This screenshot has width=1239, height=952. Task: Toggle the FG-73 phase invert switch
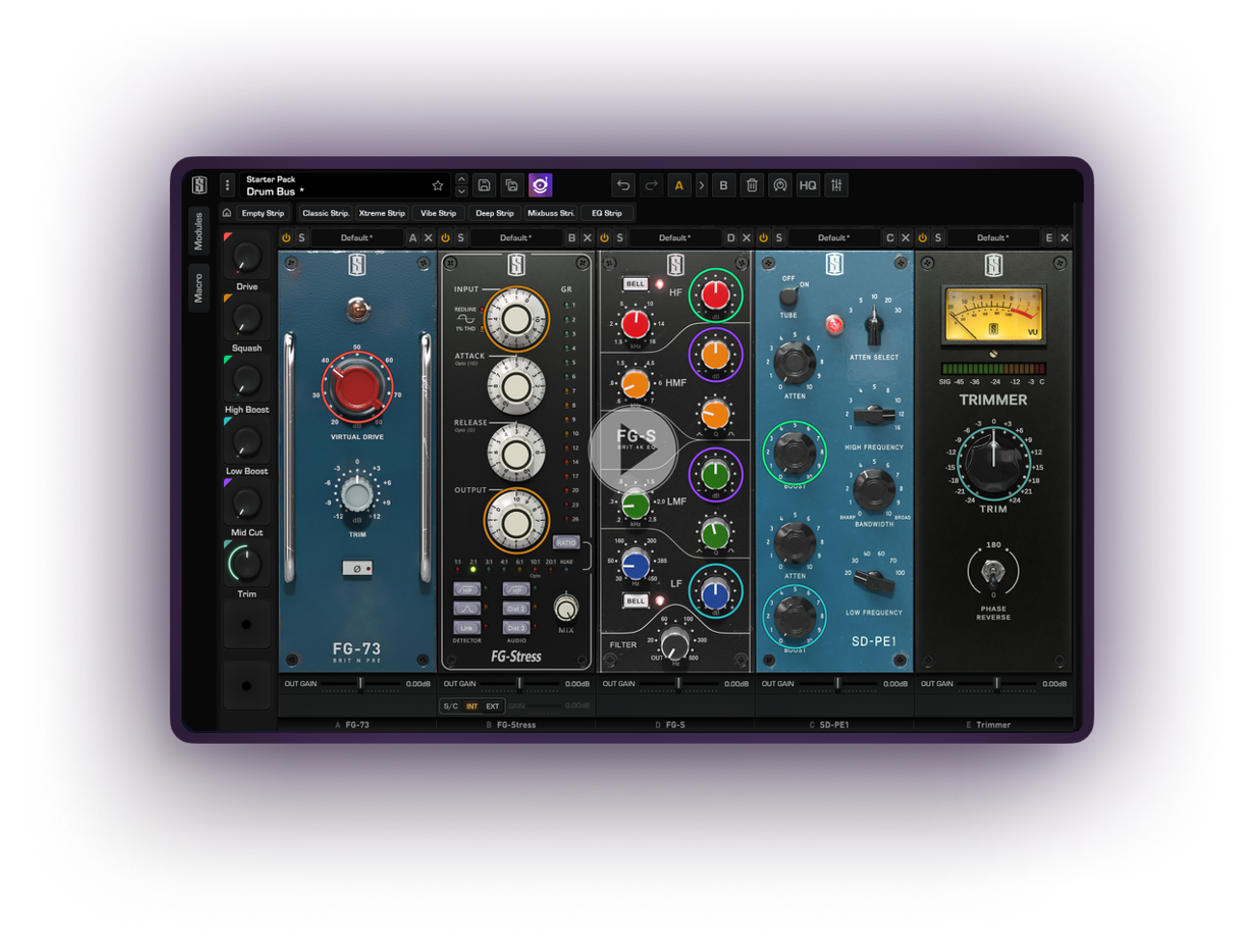click(357, 569)
